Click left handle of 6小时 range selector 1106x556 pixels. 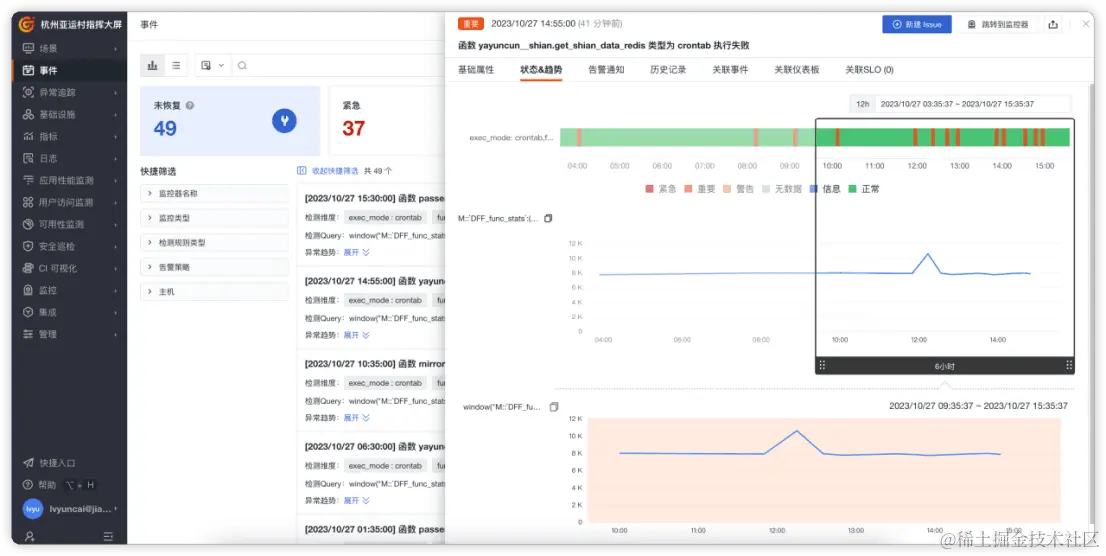click(x=822, y=365)
